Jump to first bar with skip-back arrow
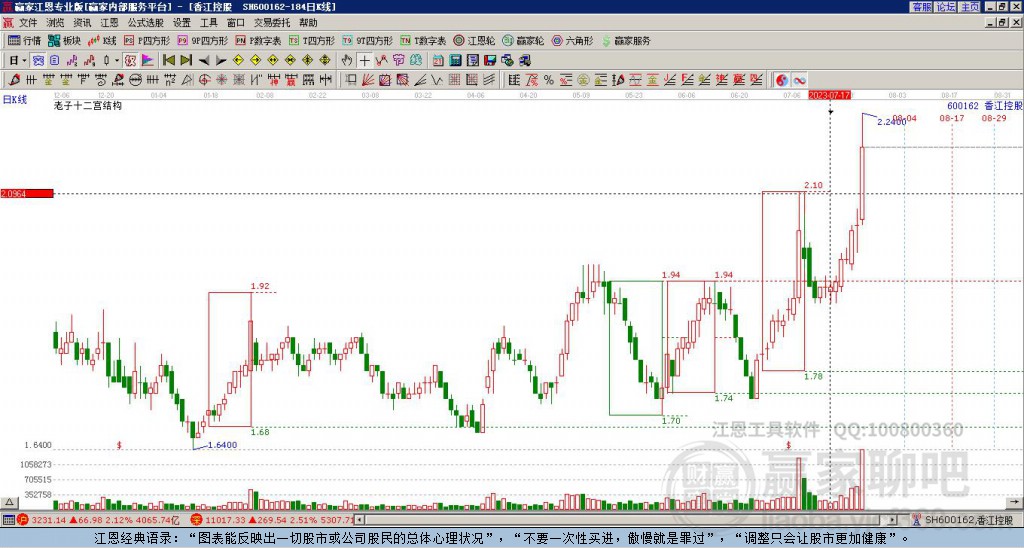 (x=168, y=61)
